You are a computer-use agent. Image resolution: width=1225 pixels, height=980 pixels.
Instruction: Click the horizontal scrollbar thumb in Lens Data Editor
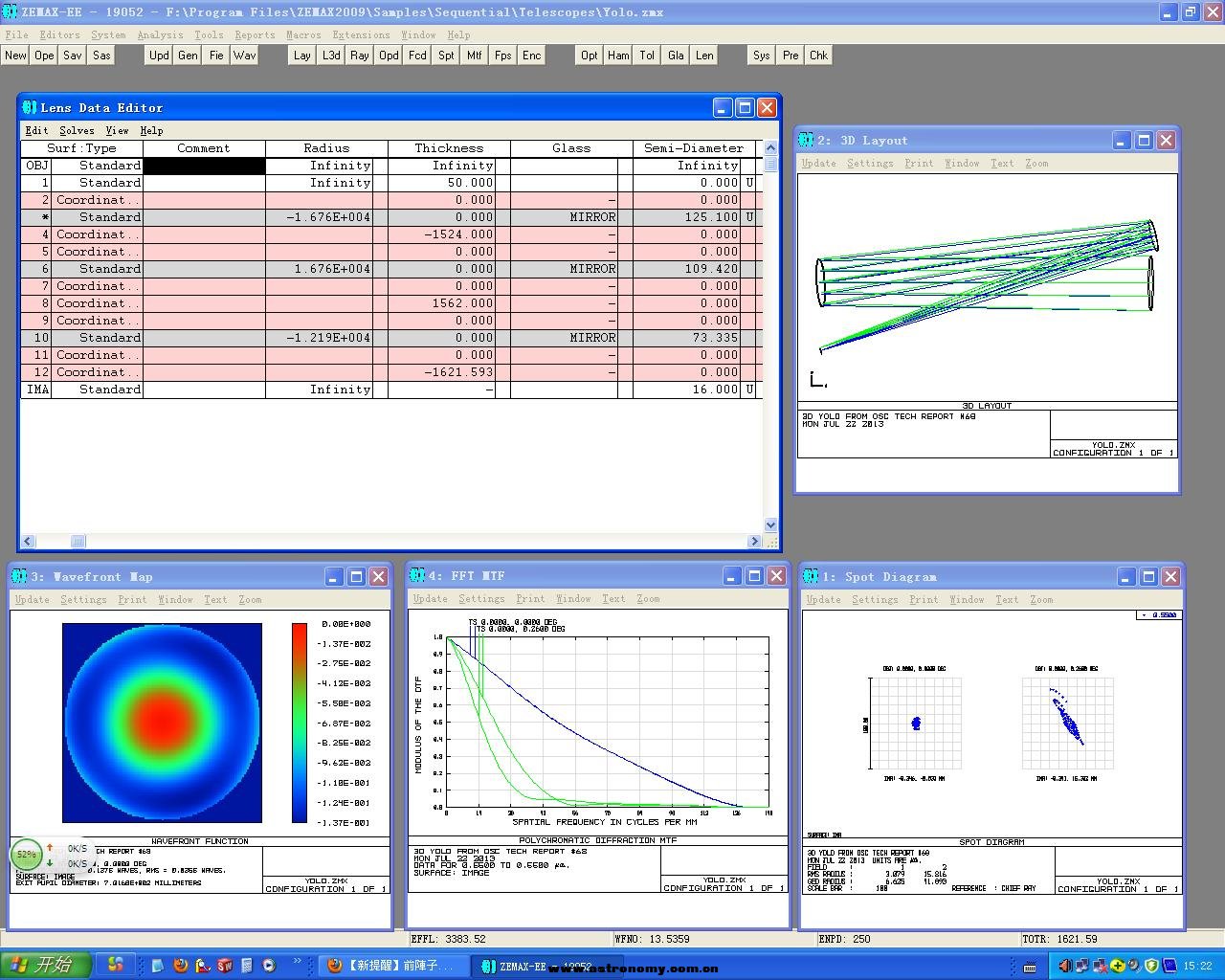pyautogui.click(x=78, y=542)
